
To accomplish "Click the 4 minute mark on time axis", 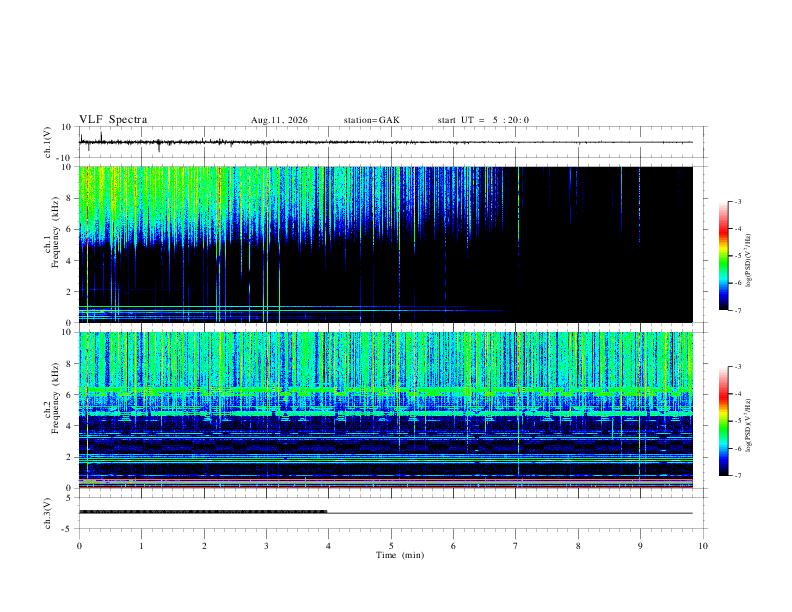I will [328, 546].
